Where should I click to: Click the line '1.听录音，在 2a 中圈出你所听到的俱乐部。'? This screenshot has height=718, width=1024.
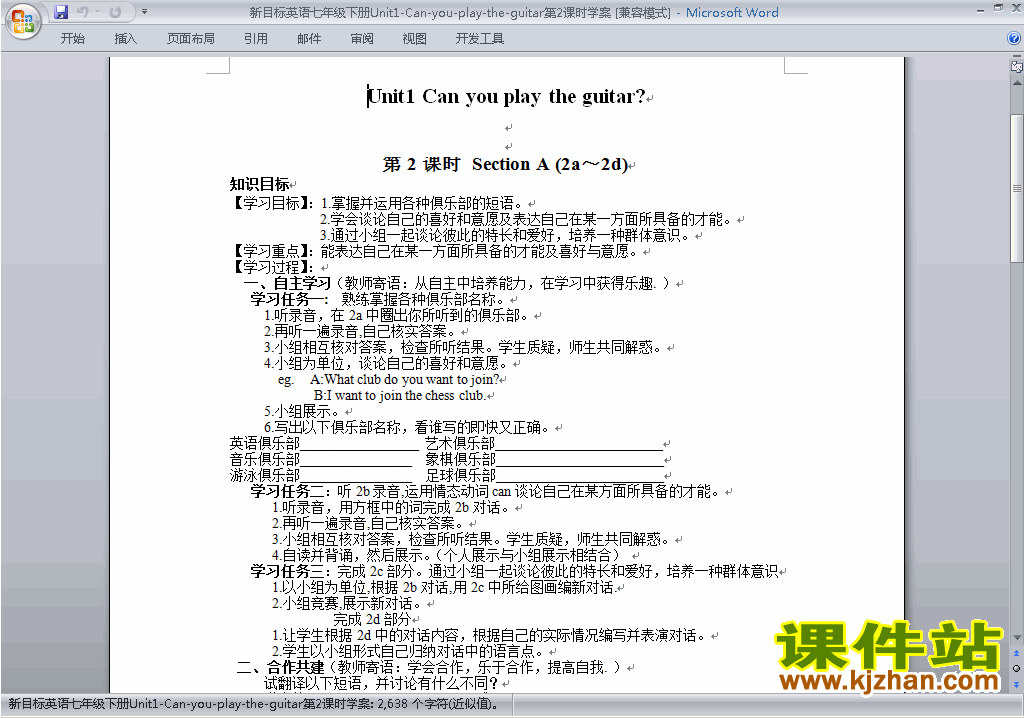pyautogui.click(x=396, y=316)
